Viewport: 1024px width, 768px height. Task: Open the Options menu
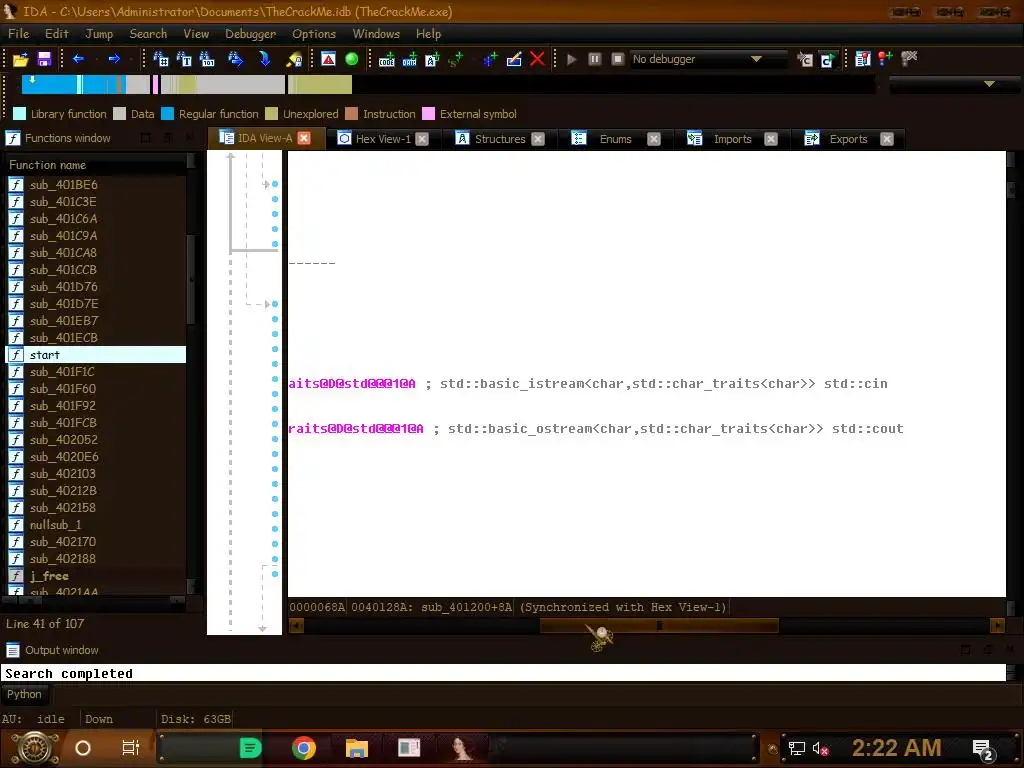313,34
